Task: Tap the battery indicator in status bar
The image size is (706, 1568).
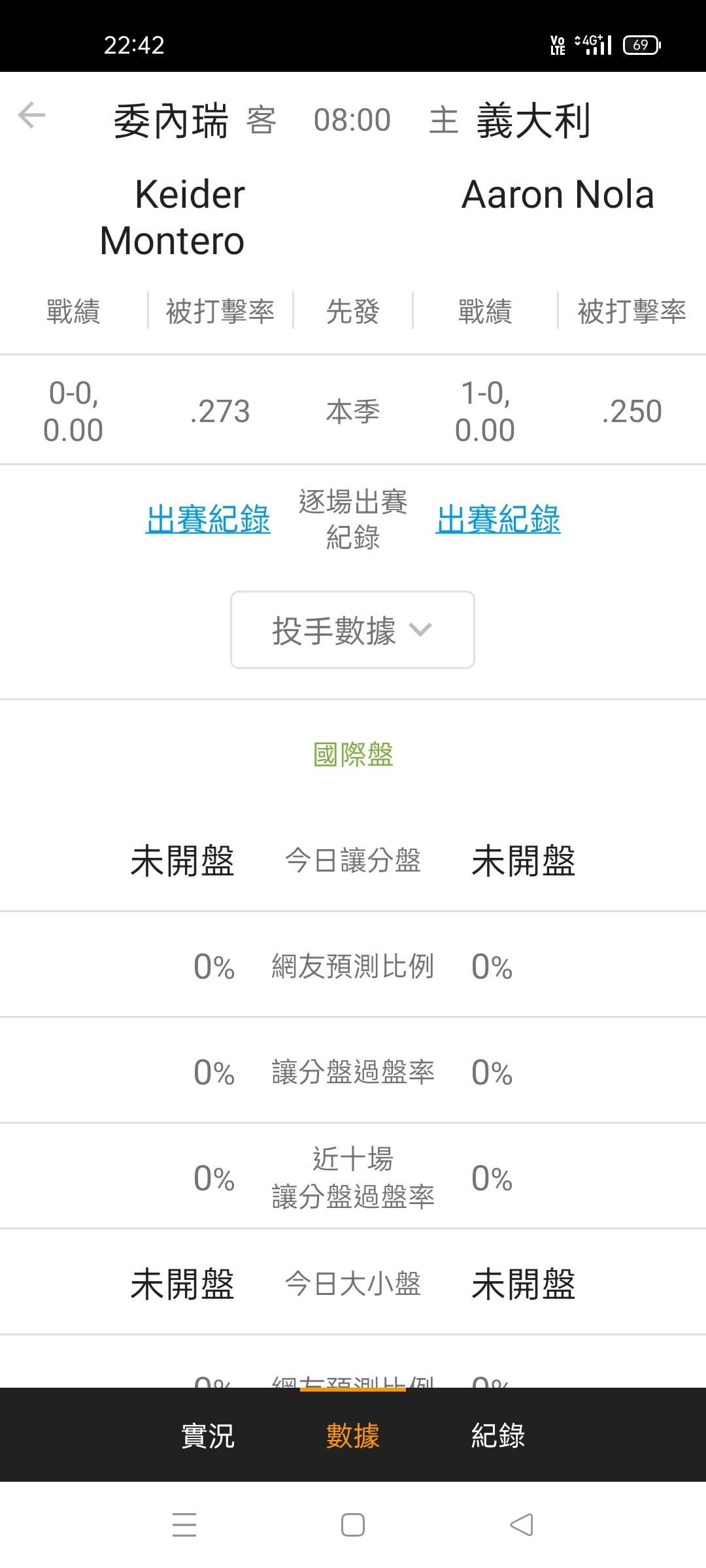Action: coord(641,45)
